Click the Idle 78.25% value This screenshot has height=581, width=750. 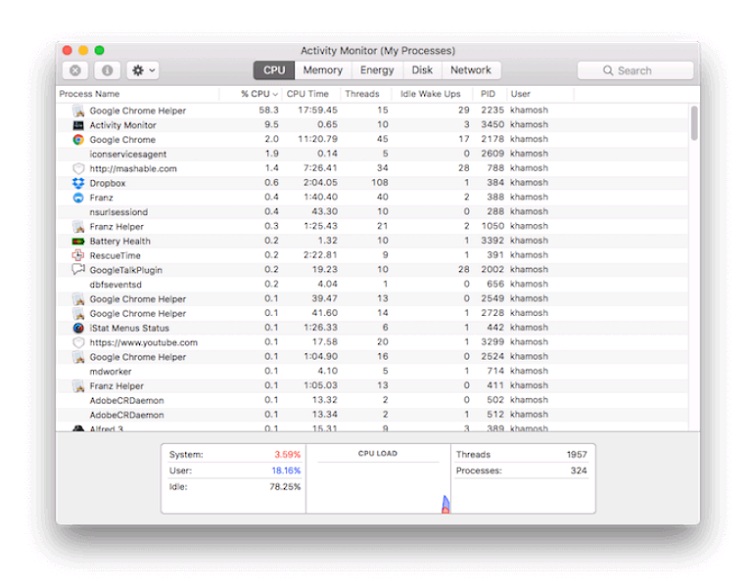click(x=285, y=487)
